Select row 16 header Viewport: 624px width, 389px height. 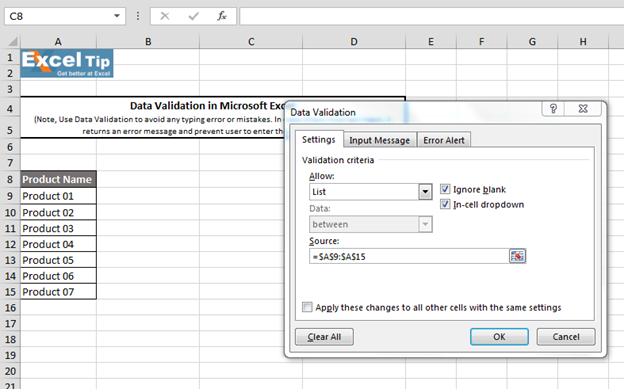[10, 307]
